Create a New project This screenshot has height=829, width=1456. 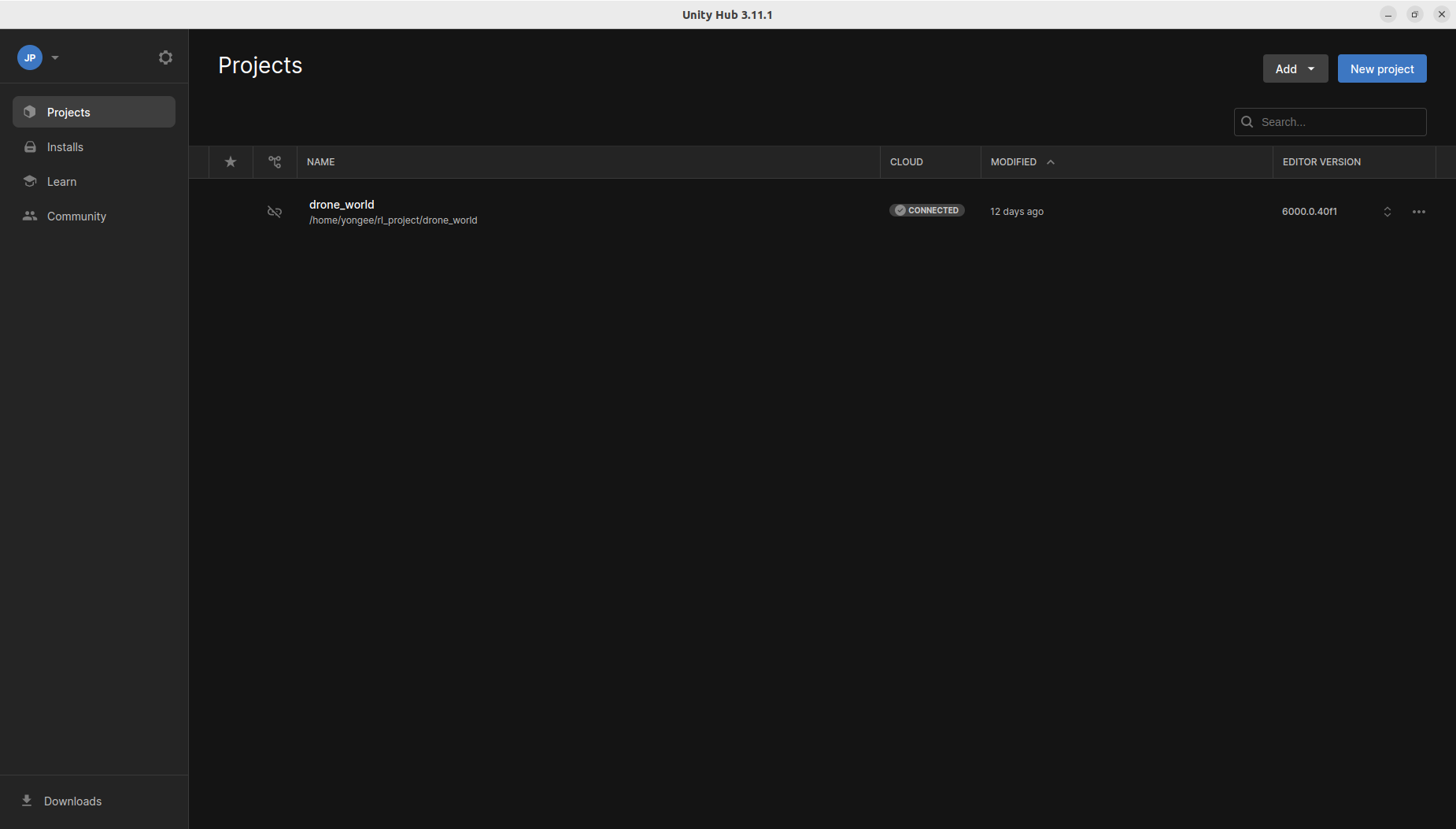(1382, 68)
